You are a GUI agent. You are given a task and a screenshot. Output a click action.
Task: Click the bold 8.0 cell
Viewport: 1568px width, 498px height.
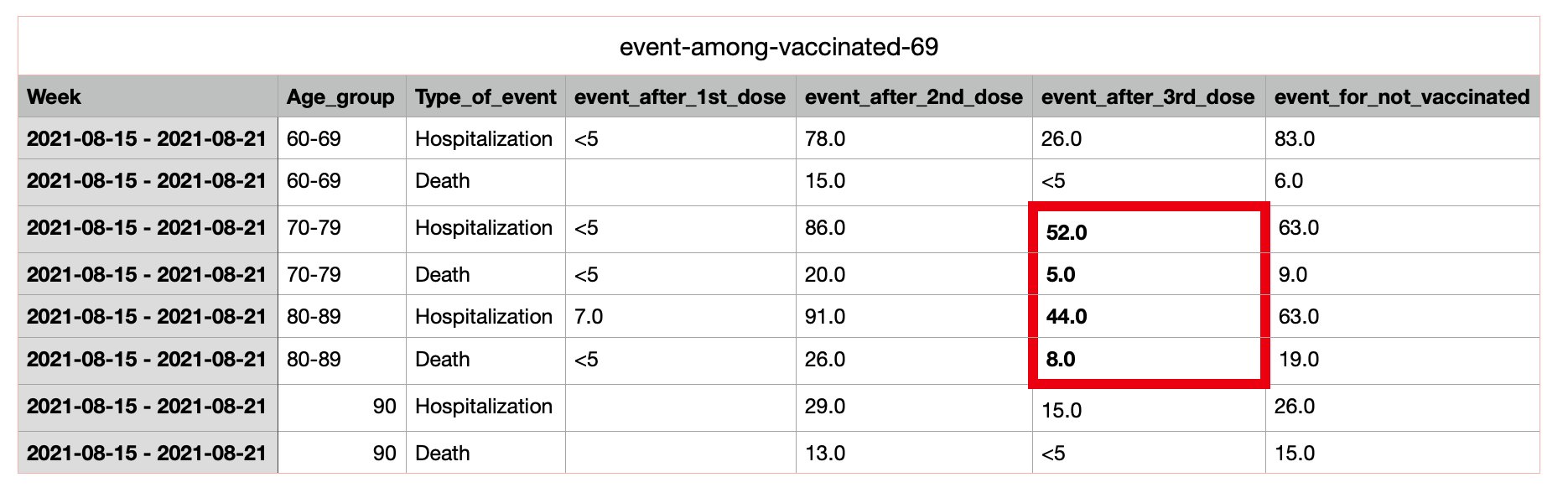pos(1061,360)
